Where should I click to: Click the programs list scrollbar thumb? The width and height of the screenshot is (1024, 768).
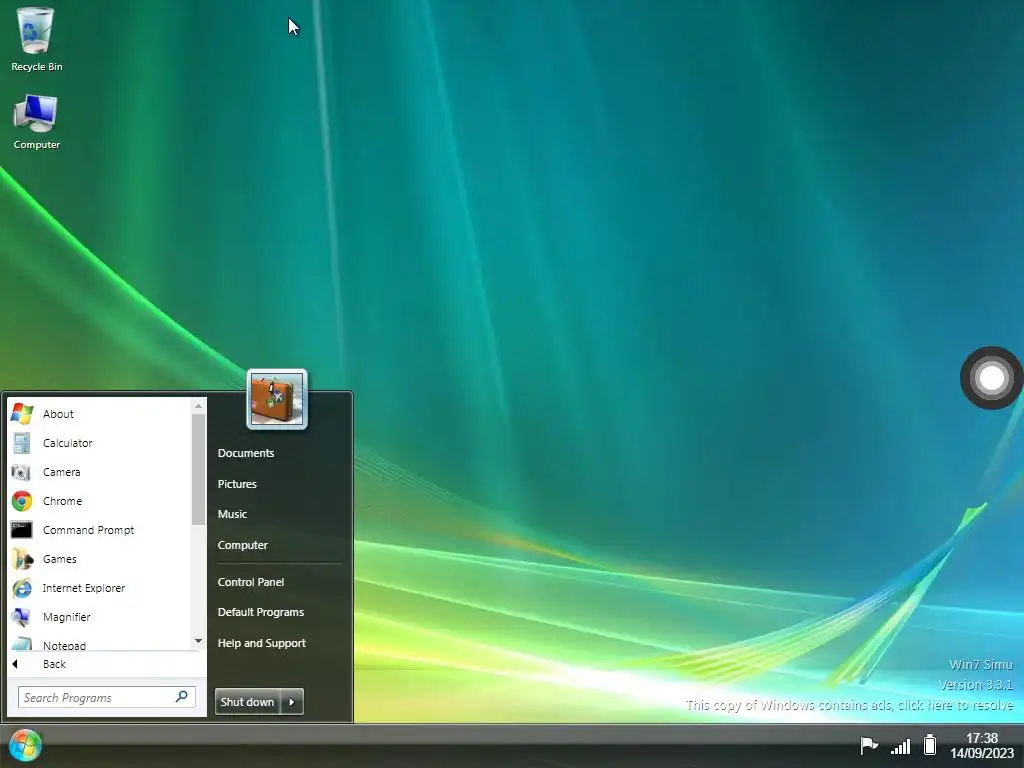pos(199,469)
